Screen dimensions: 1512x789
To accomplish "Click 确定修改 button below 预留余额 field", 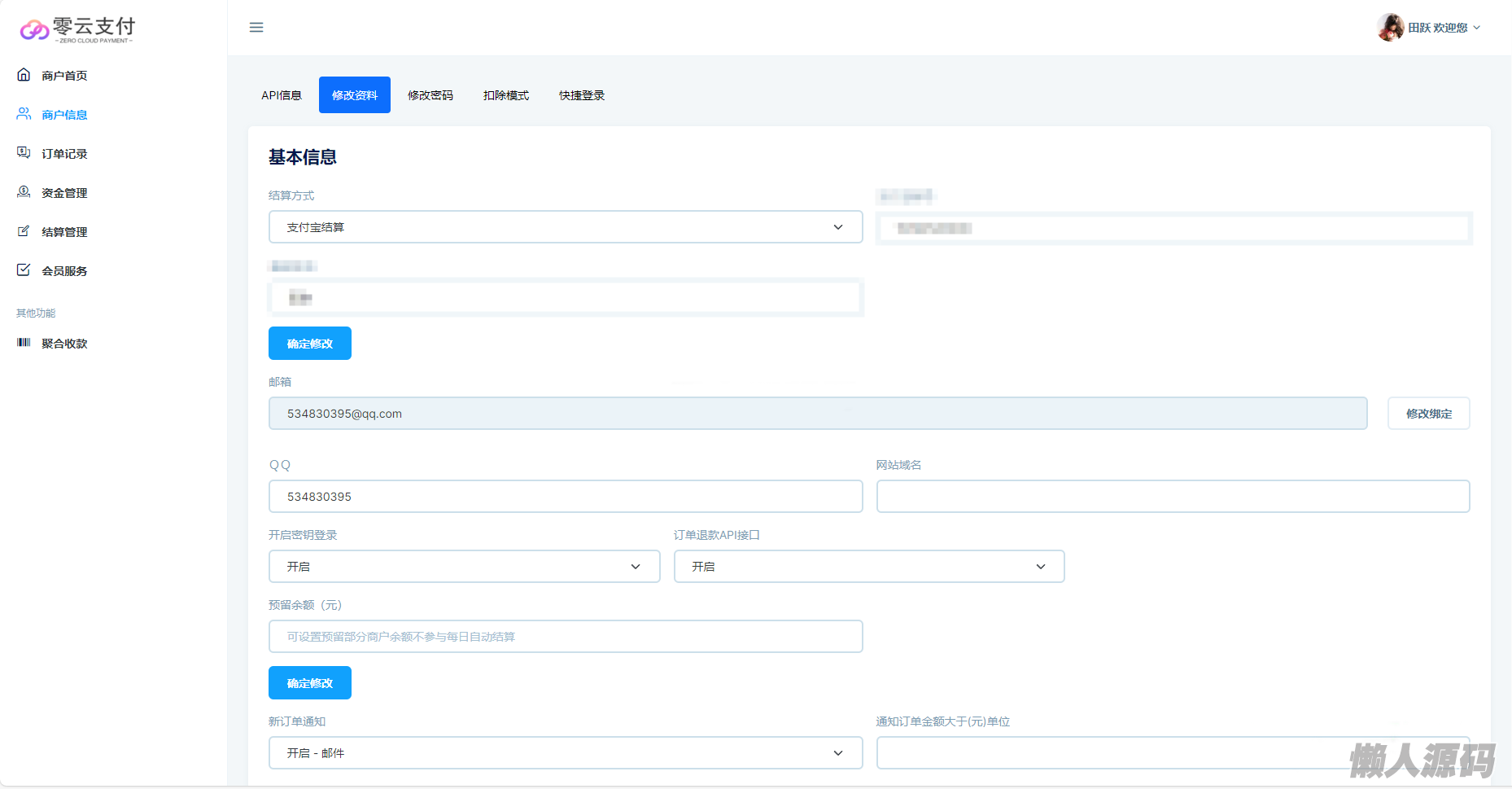I will point(310,683).
